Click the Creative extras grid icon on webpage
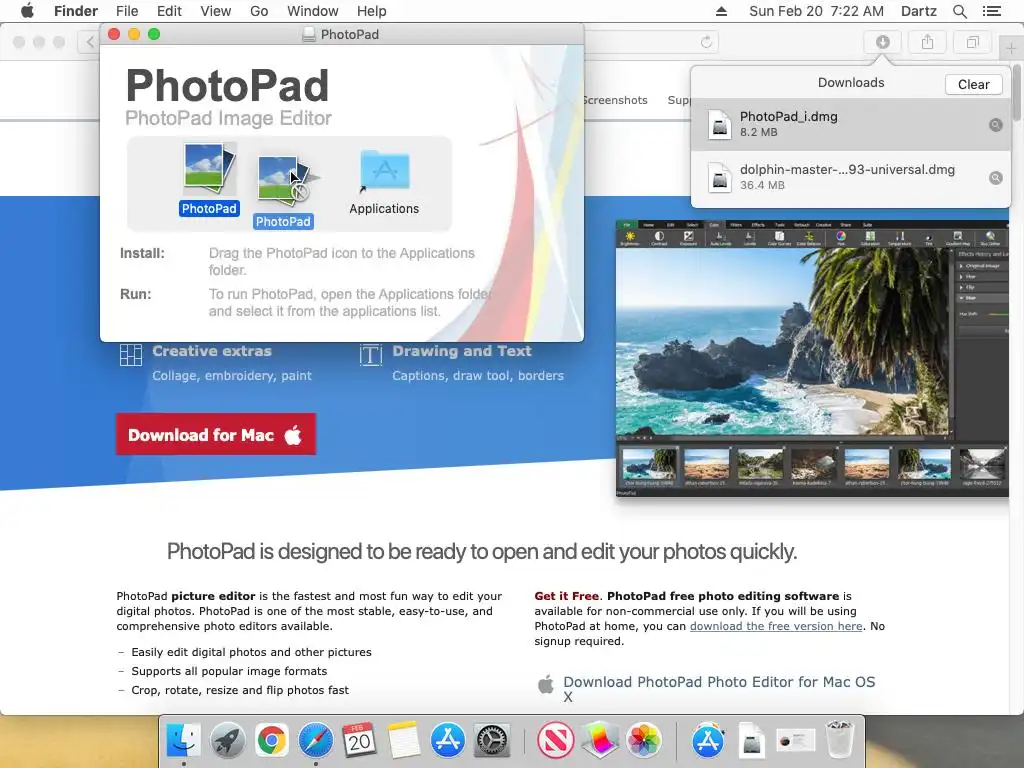Image resolution: width=1024 pixels, height=768 pixels. click(x=131, y=355)
